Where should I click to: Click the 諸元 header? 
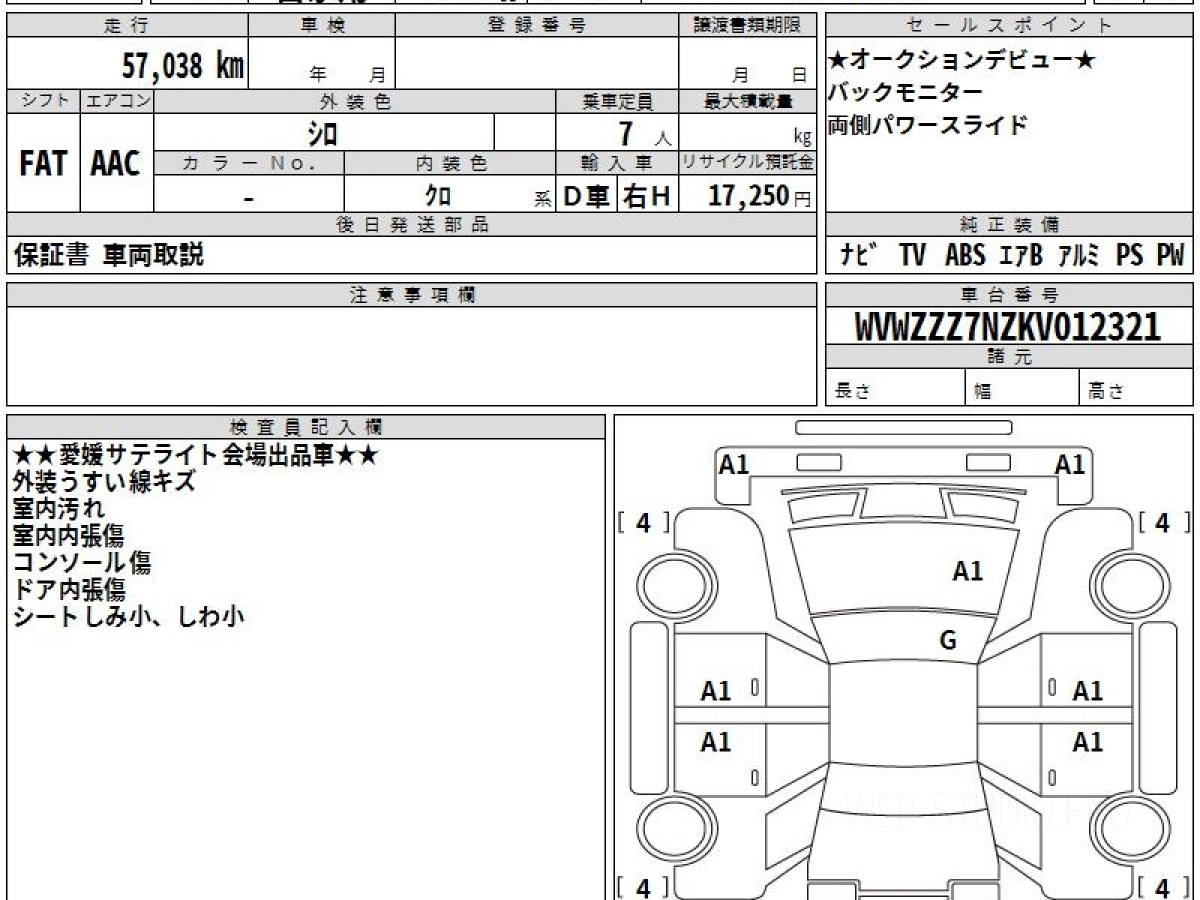[1009, 357]
